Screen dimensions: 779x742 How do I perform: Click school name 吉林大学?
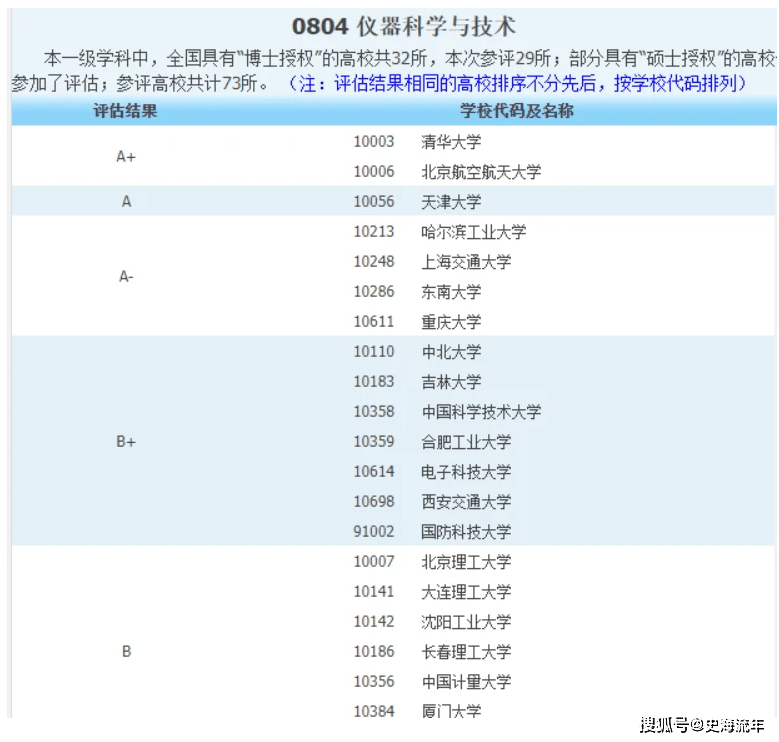point(451,381)
